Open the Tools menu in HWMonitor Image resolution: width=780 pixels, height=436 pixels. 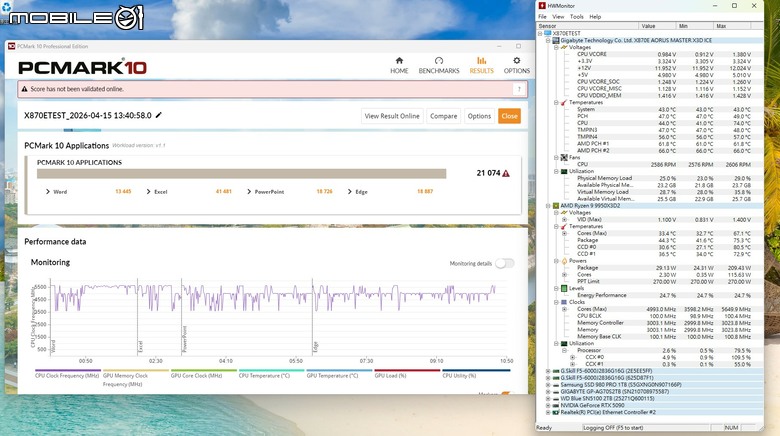click(x=577, y=16)
